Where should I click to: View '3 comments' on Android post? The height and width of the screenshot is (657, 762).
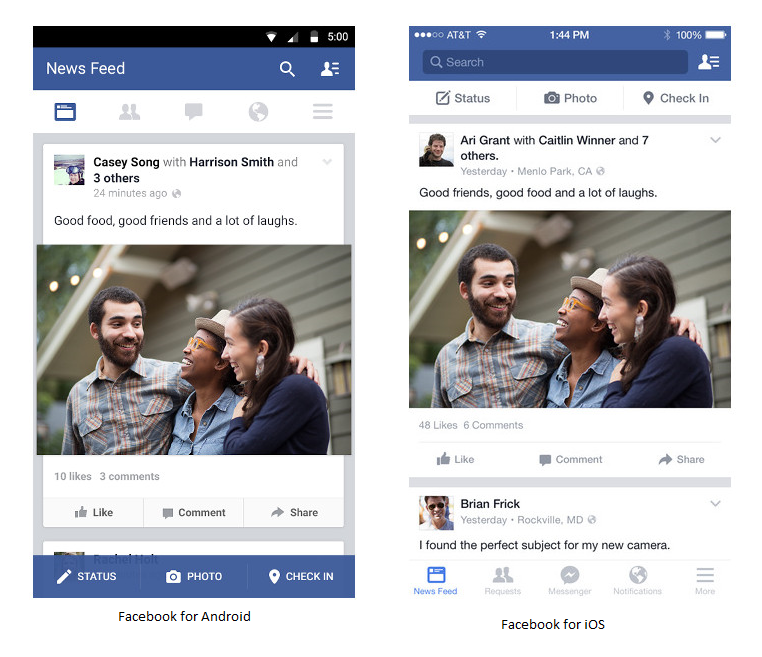129,476
